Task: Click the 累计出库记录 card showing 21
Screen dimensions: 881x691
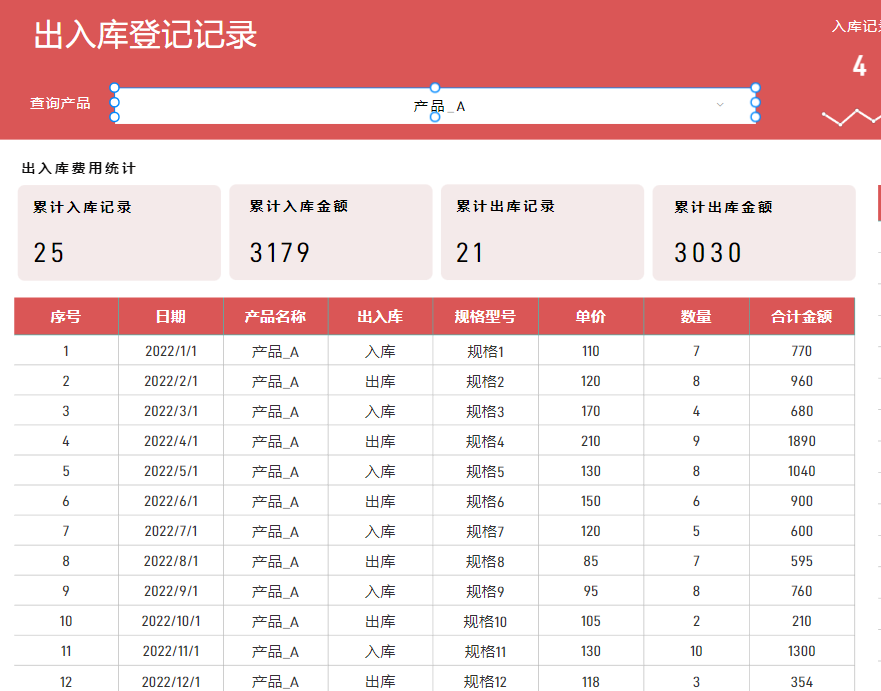Action: coord(542,232)
